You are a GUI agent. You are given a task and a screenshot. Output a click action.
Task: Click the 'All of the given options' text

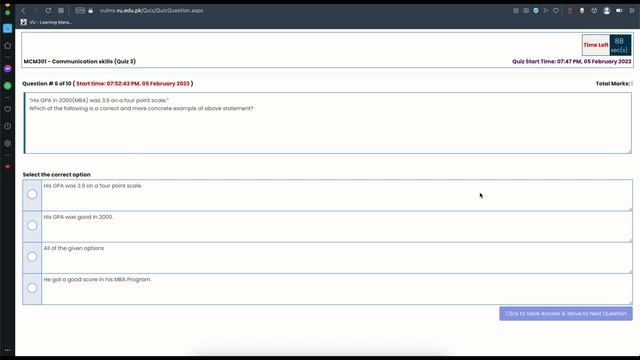(x=74, y=248)
